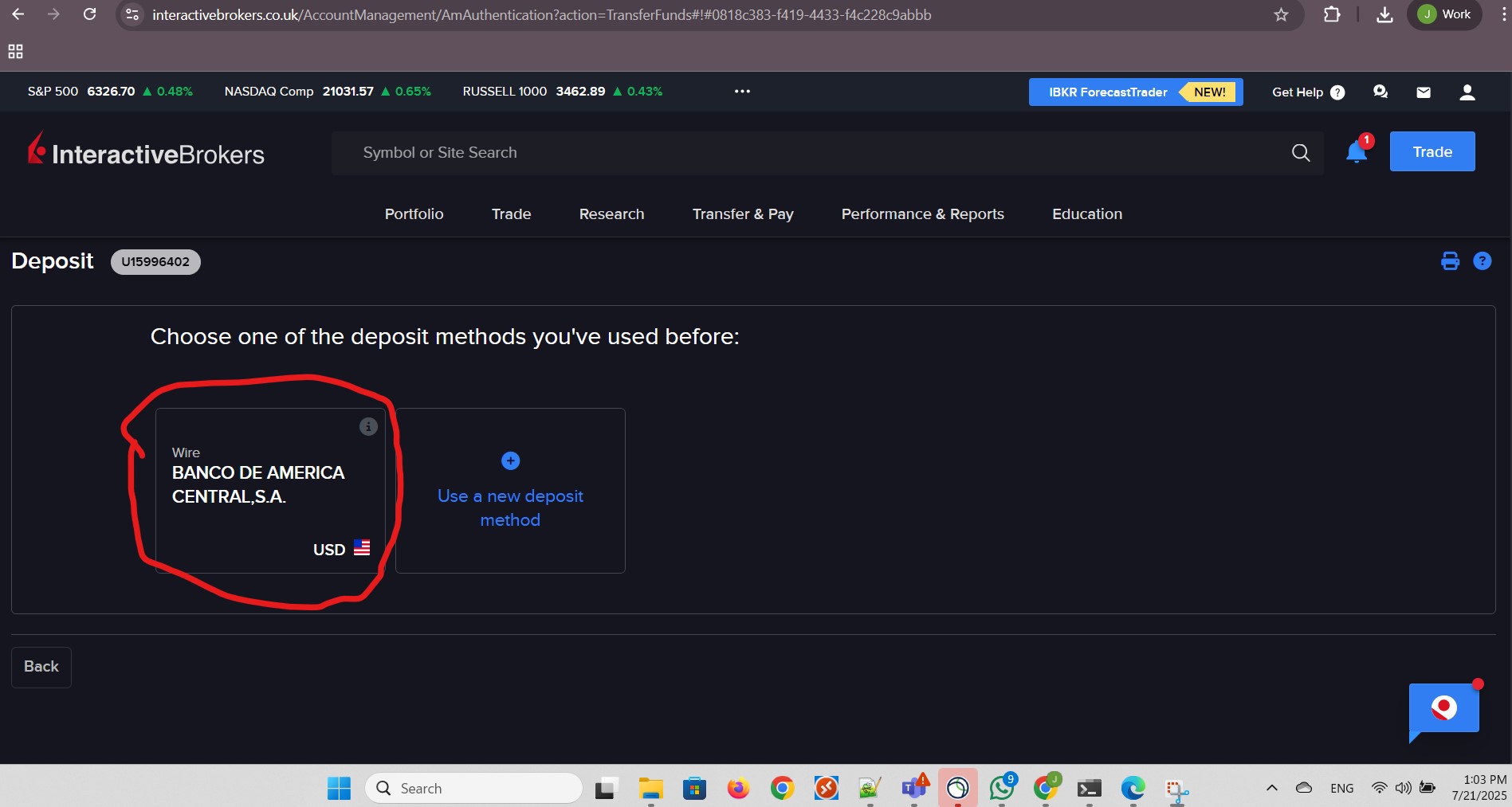Open the Transfer & Pay menu

click(x=743, y=214)
